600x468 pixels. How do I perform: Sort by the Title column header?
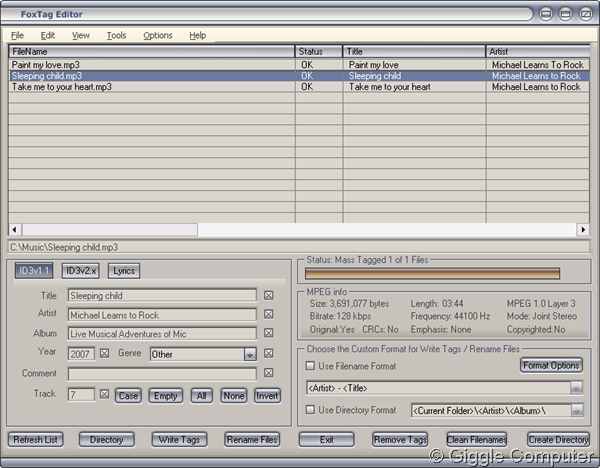414,52
